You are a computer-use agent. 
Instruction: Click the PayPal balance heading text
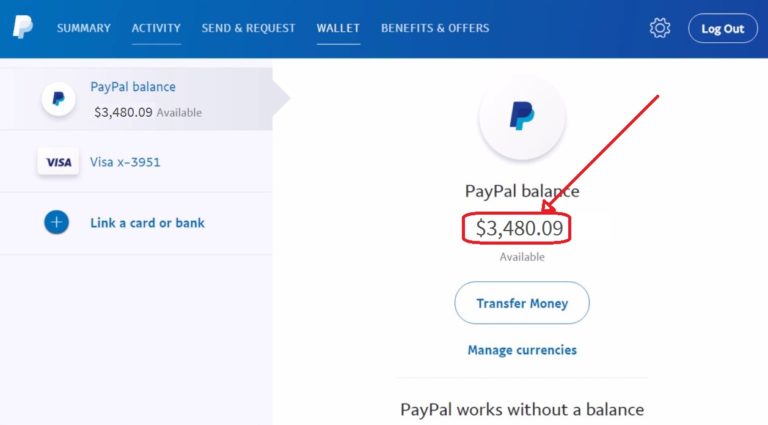pyautogui.click(x=522, y=191)
